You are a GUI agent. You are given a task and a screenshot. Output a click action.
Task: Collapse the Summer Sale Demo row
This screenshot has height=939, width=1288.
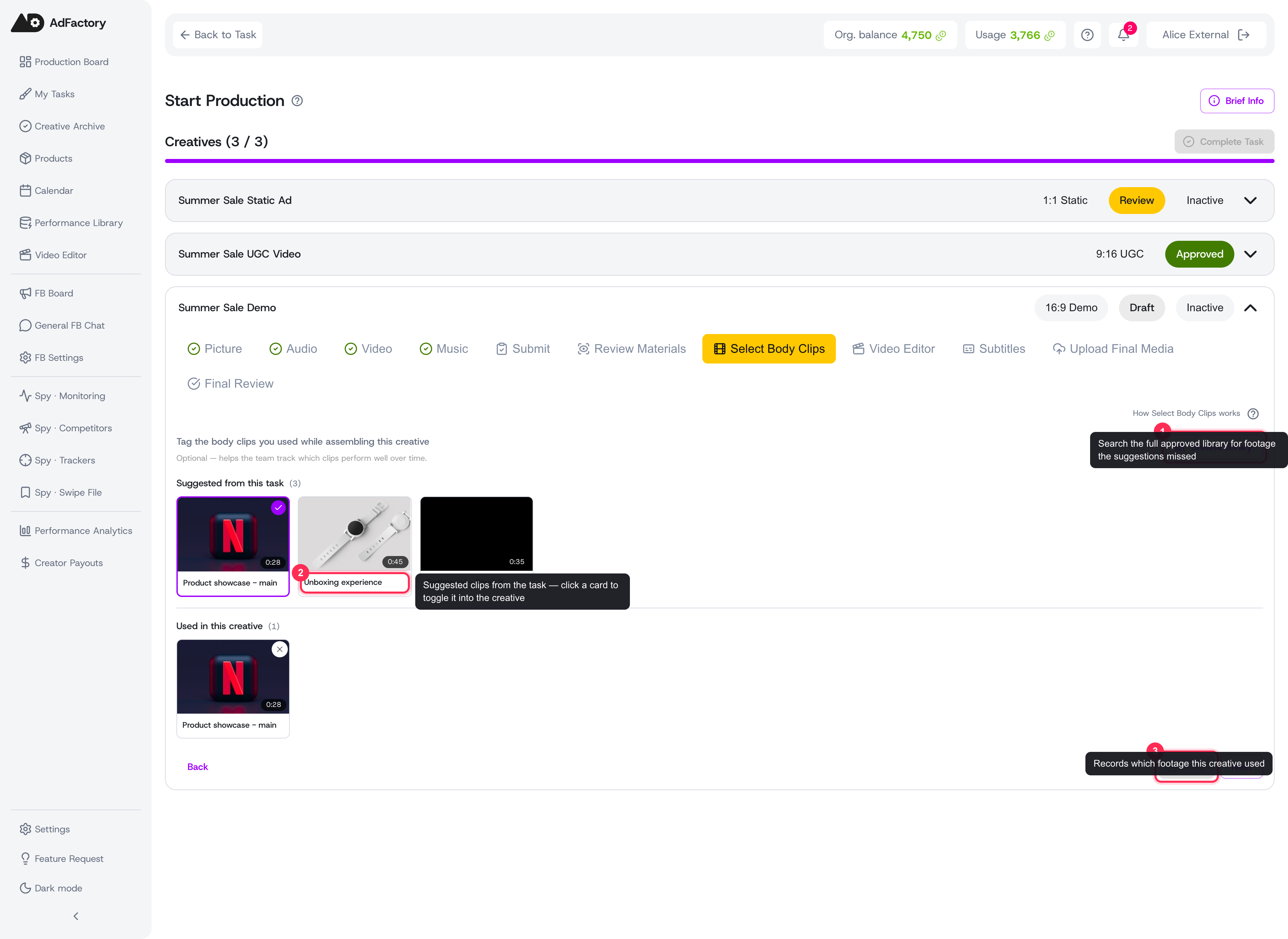[x=1250, y=308]
